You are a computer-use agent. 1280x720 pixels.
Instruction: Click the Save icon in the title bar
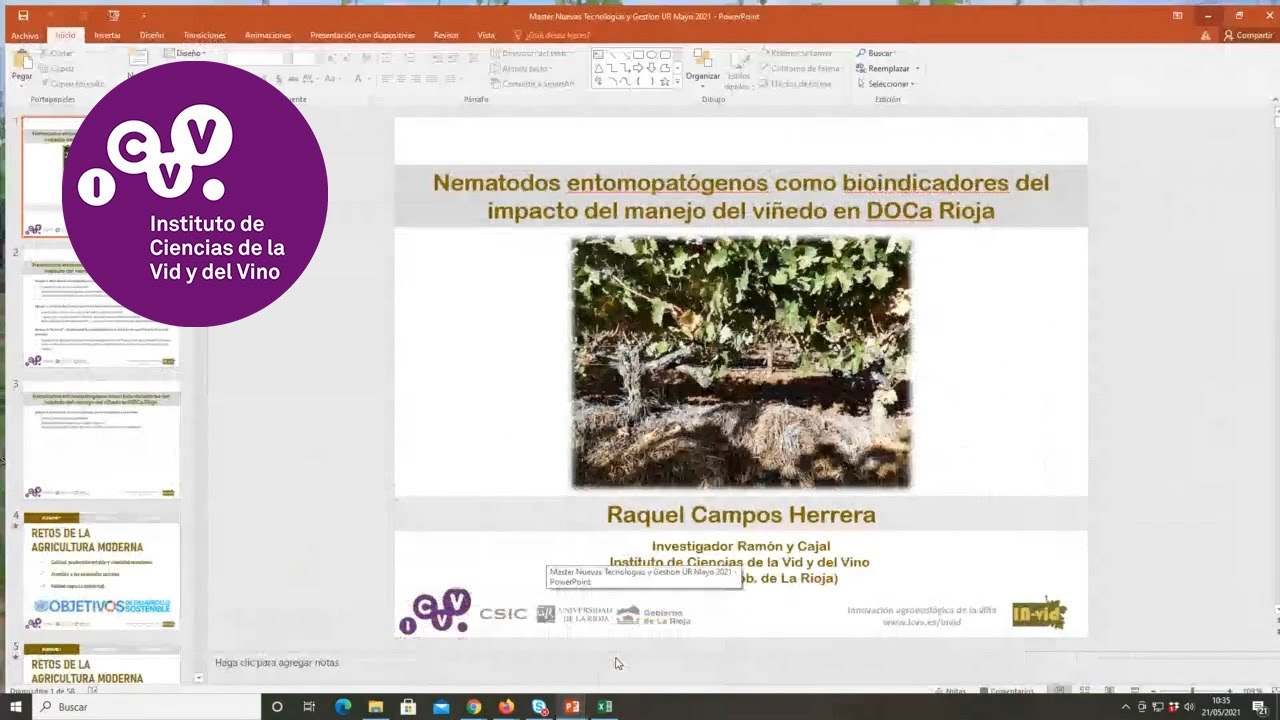click(23, 16)
